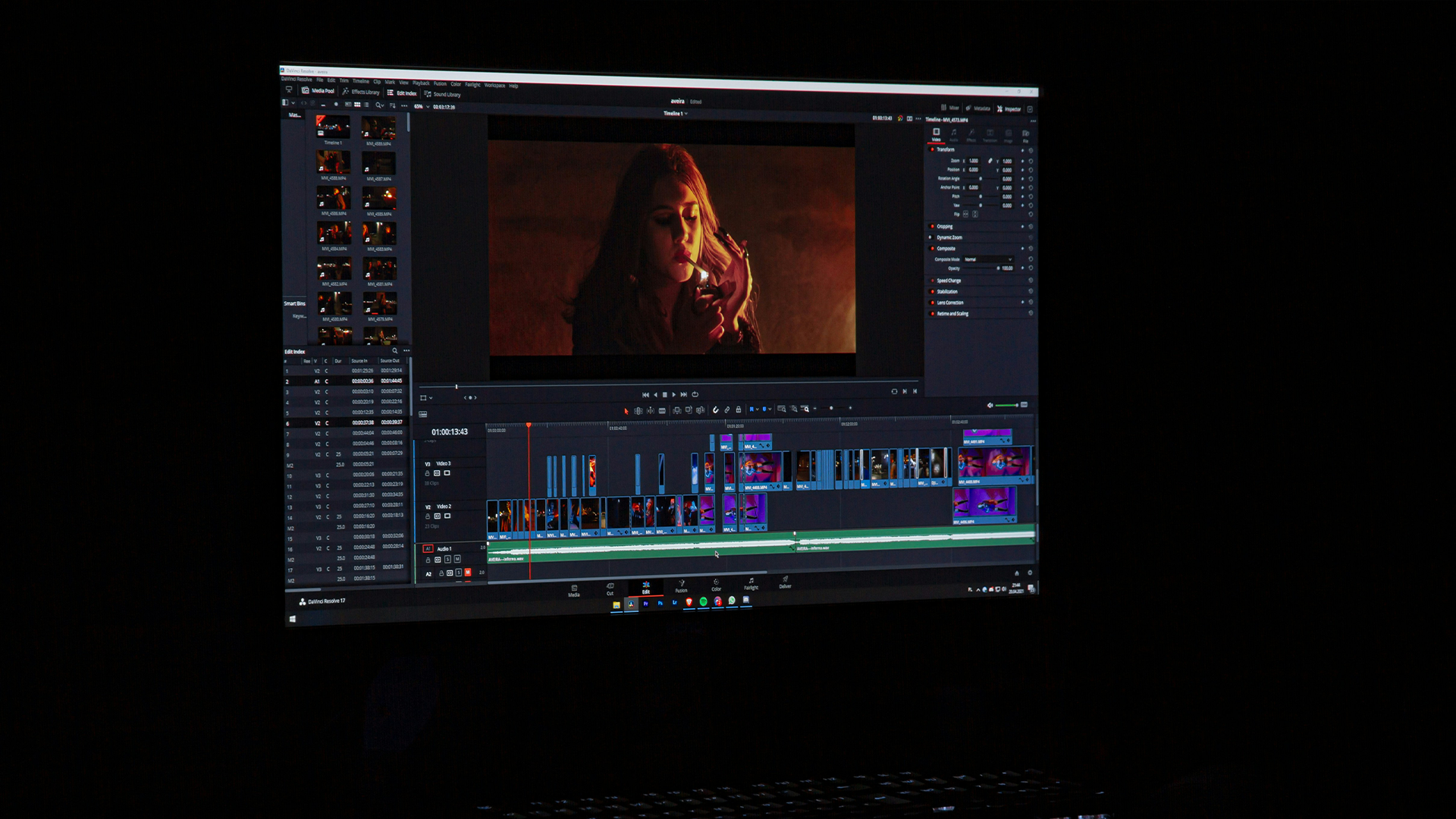The image size is (1456, 819).
Task: Open the Playback menu
Action: click(x=421, y=83)
